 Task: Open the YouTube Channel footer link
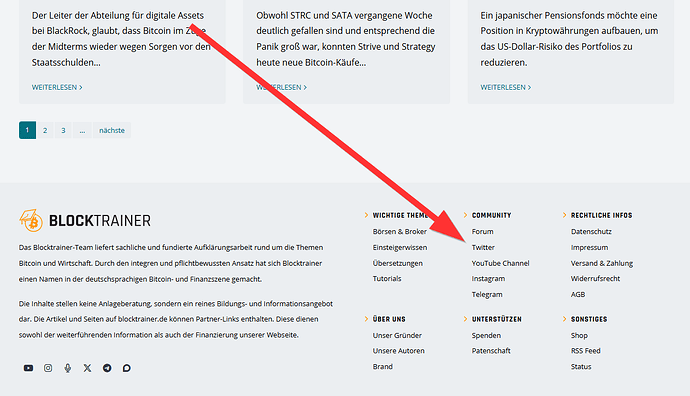click(x=500, y=263)
